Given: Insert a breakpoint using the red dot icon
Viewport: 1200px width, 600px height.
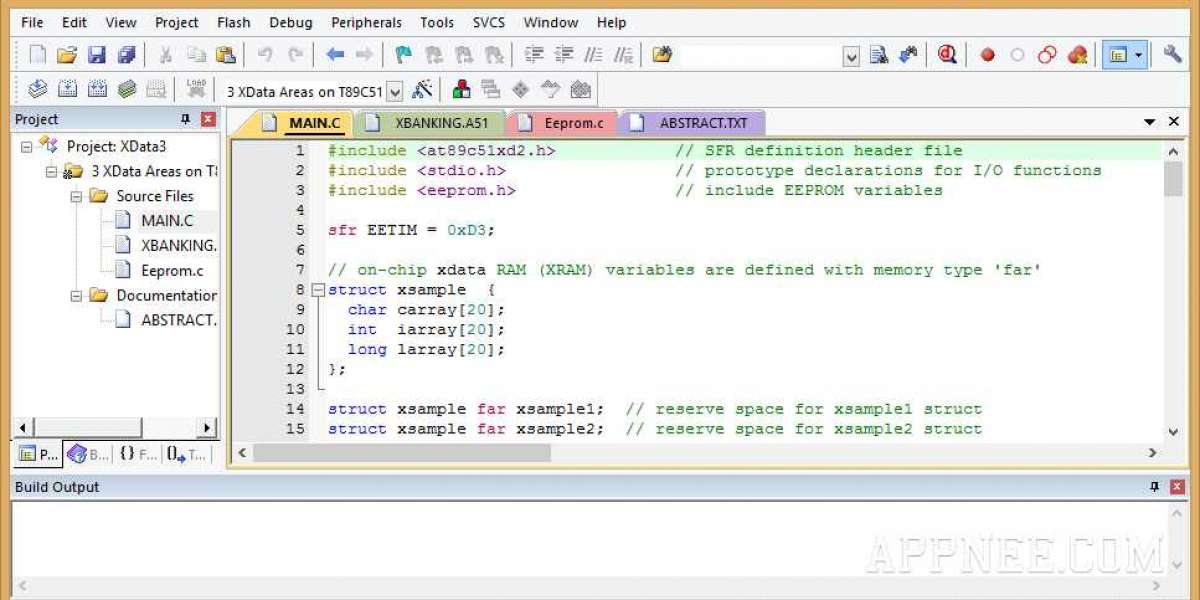Looking at the screenshot, I should click(987, 55).
